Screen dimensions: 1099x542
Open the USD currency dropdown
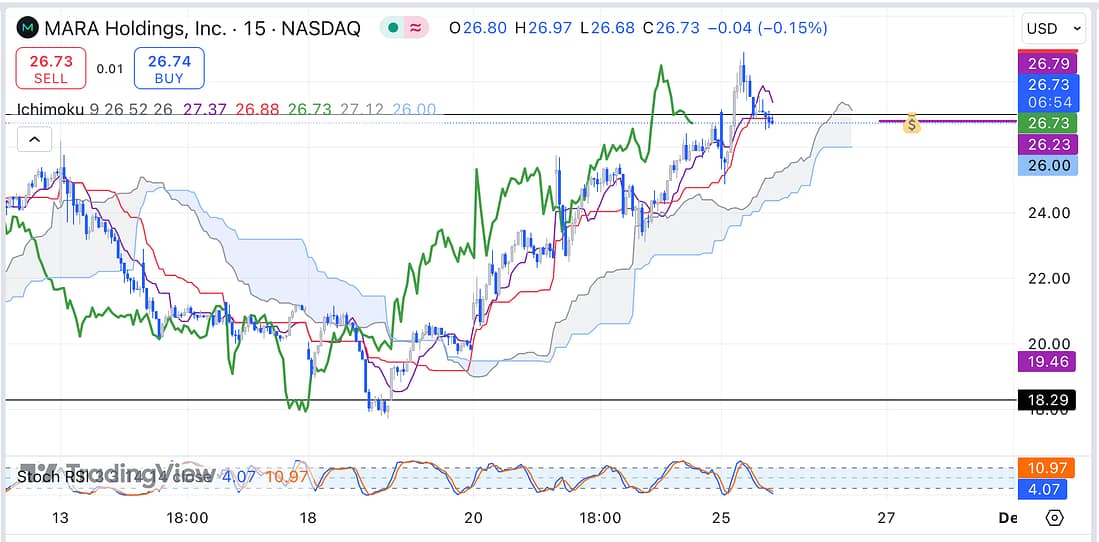1054,29
